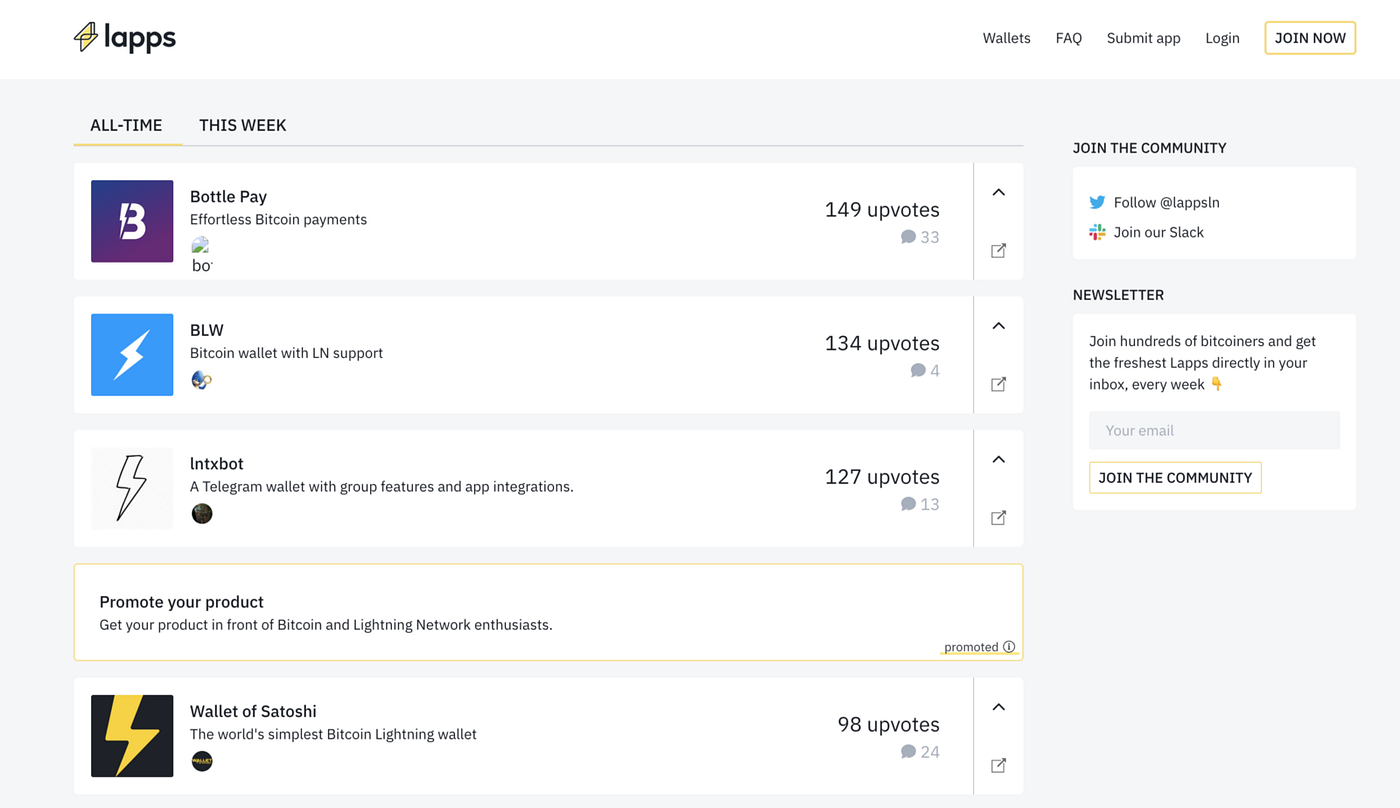
Task: Upvote Wallet of Satoshi with the chevron
Action: [x=998, y=707]
